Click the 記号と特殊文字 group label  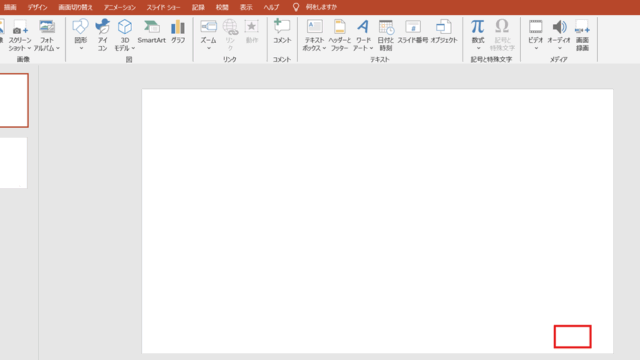click(491, 59)
